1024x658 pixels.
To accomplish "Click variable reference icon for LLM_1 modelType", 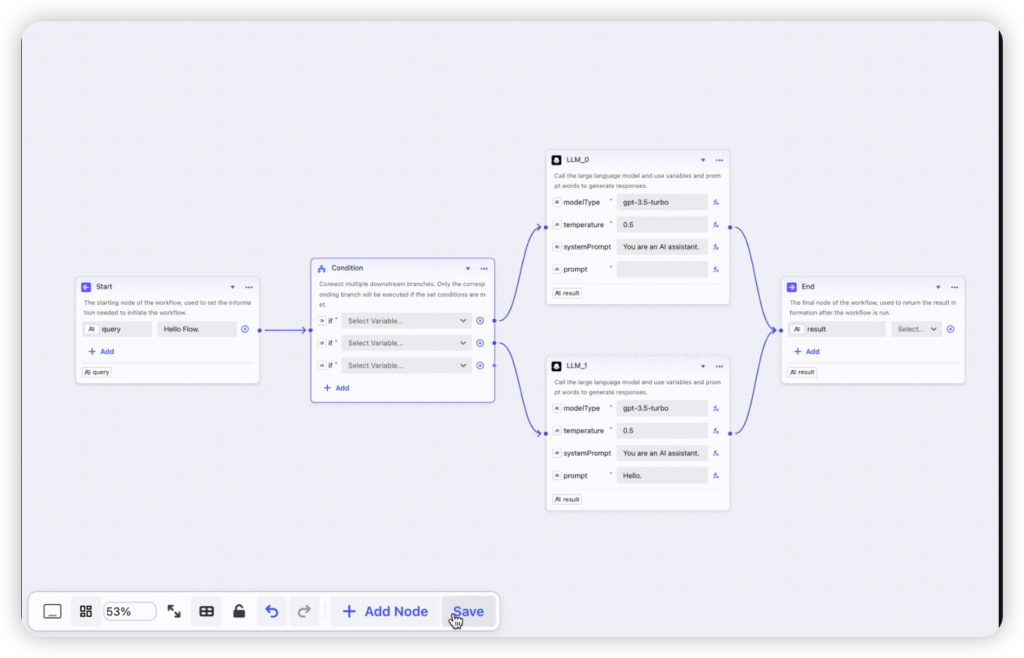I will coord(716,408).
